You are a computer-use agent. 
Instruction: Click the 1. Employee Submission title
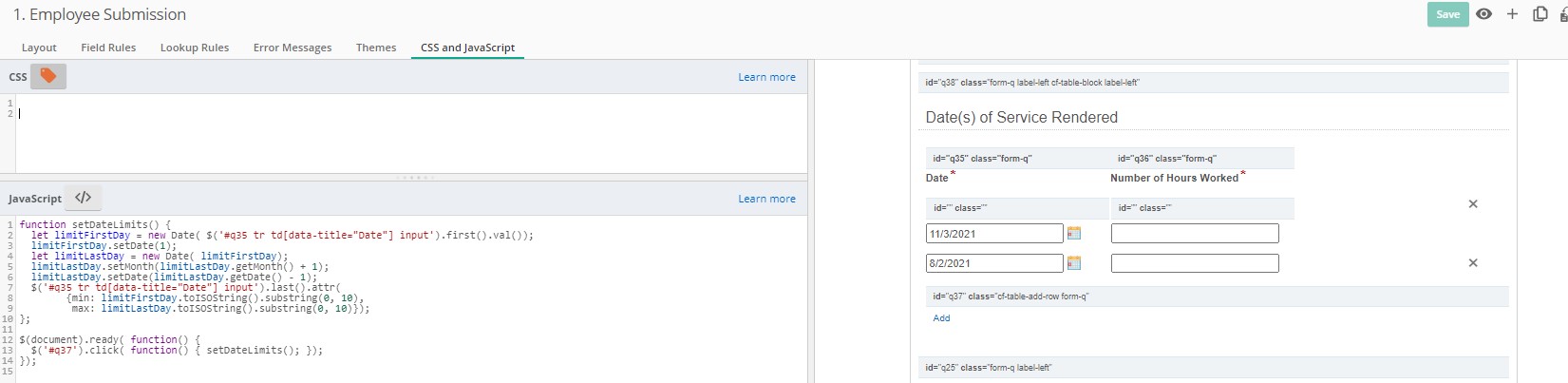[x=99, y=15]
